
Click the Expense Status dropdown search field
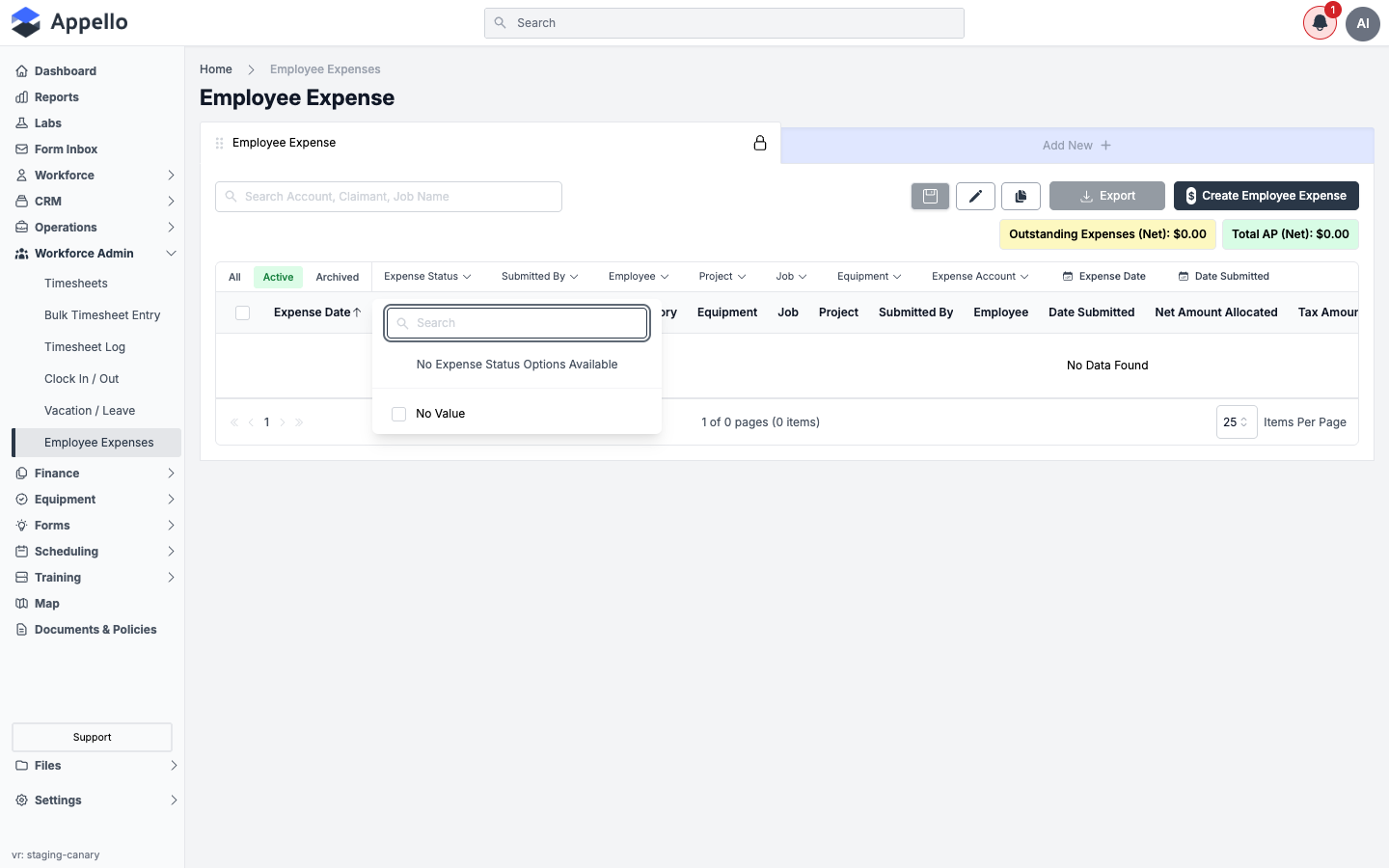(x=517, y=323)
